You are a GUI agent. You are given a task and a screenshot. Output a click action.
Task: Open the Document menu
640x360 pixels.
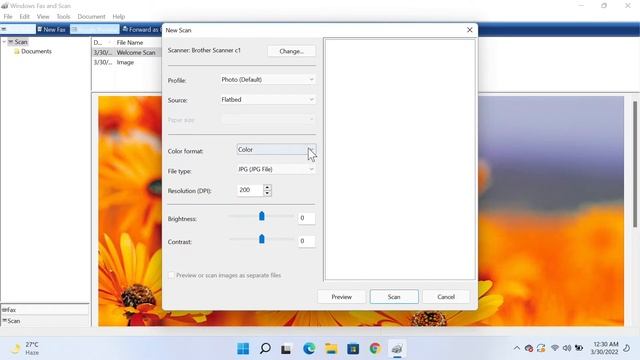click(91, 17)
